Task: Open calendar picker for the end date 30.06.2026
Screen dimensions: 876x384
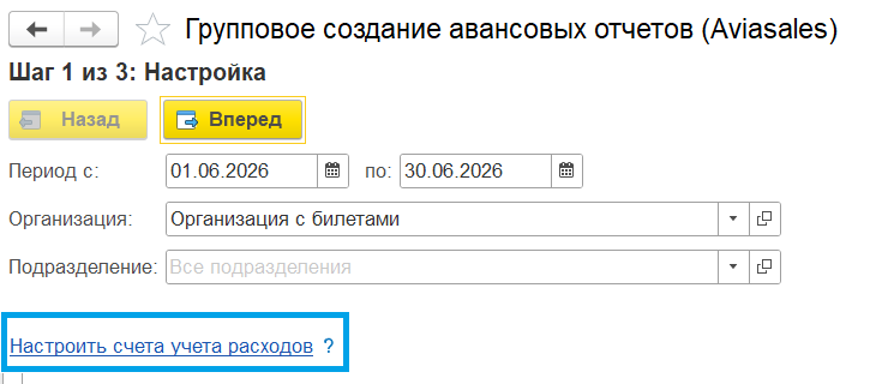Action: coord(566,170)
